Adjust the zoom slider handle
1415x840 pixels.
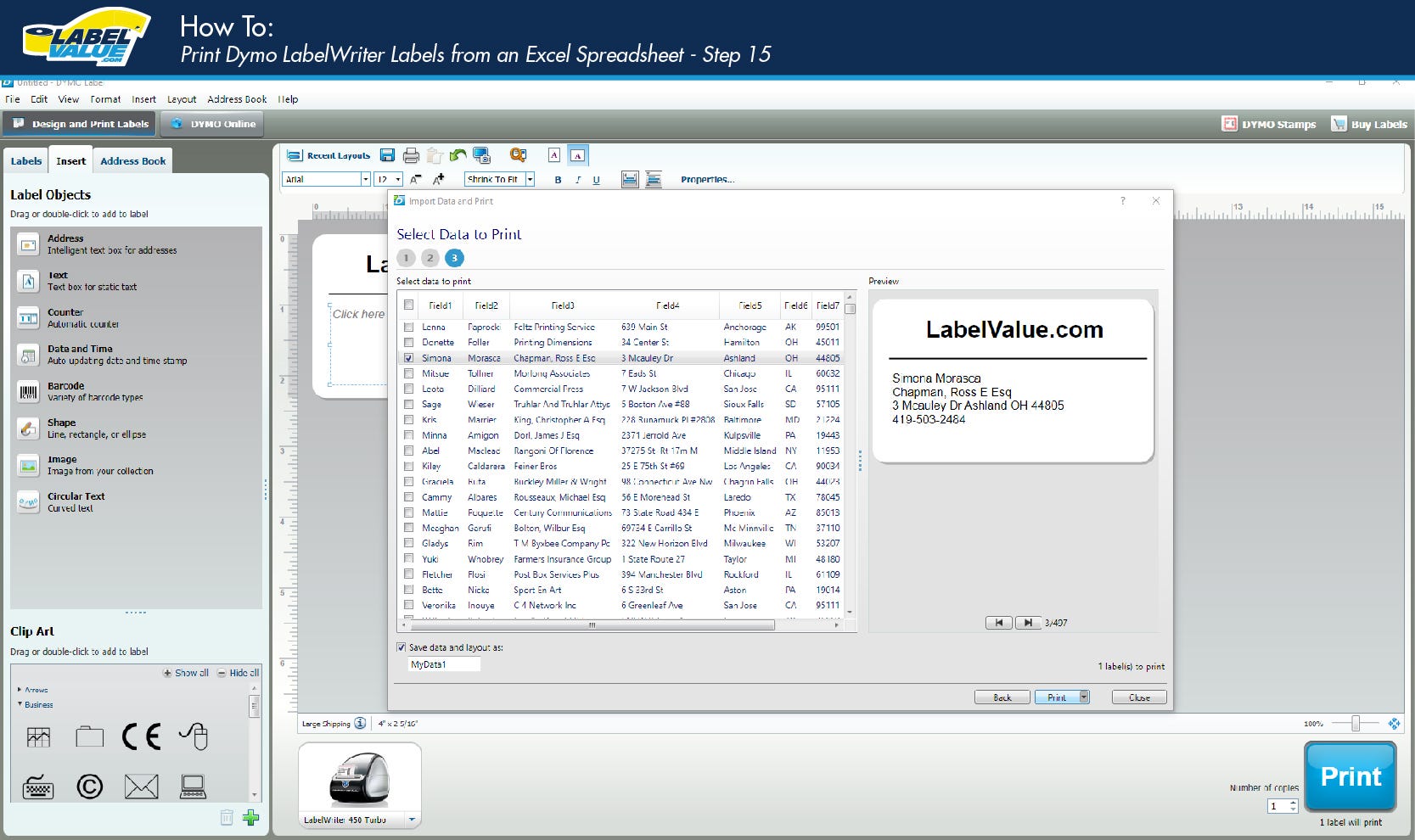[x=1356, y=723]
